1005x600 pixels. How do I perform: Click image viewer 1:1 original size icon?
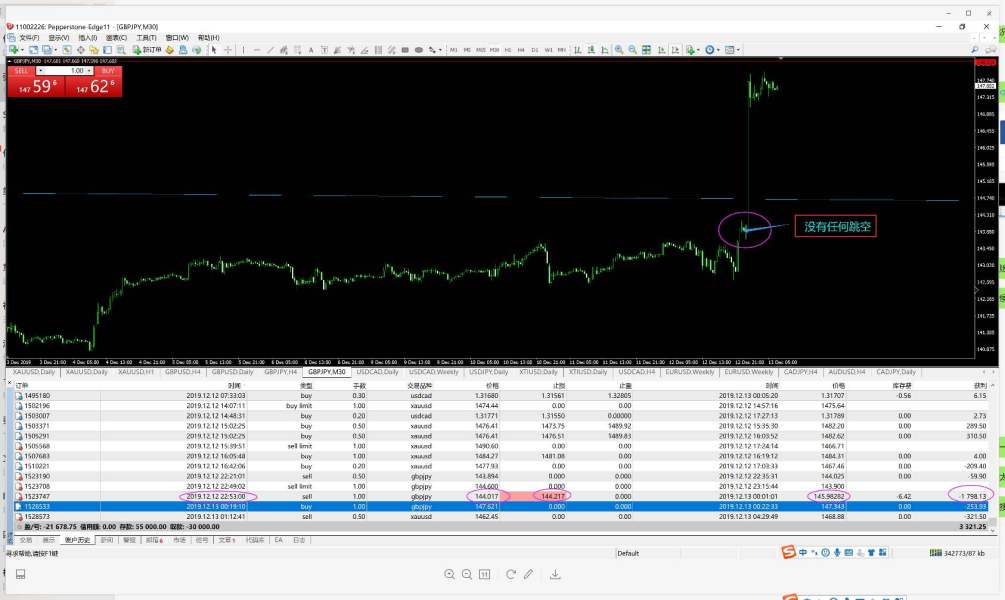click(485, 574)
